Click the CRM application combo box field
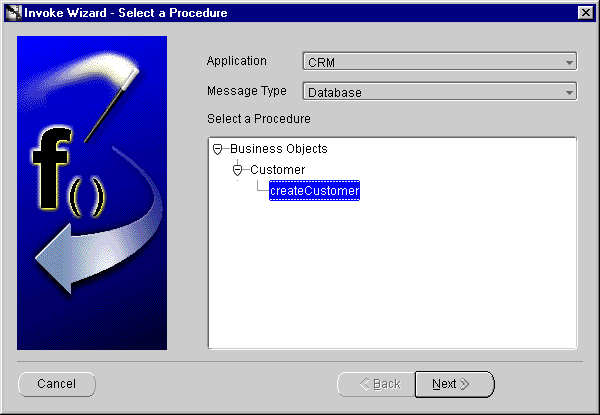The width and height of the screenshot is (600, 415). click(x=430, y=62)
